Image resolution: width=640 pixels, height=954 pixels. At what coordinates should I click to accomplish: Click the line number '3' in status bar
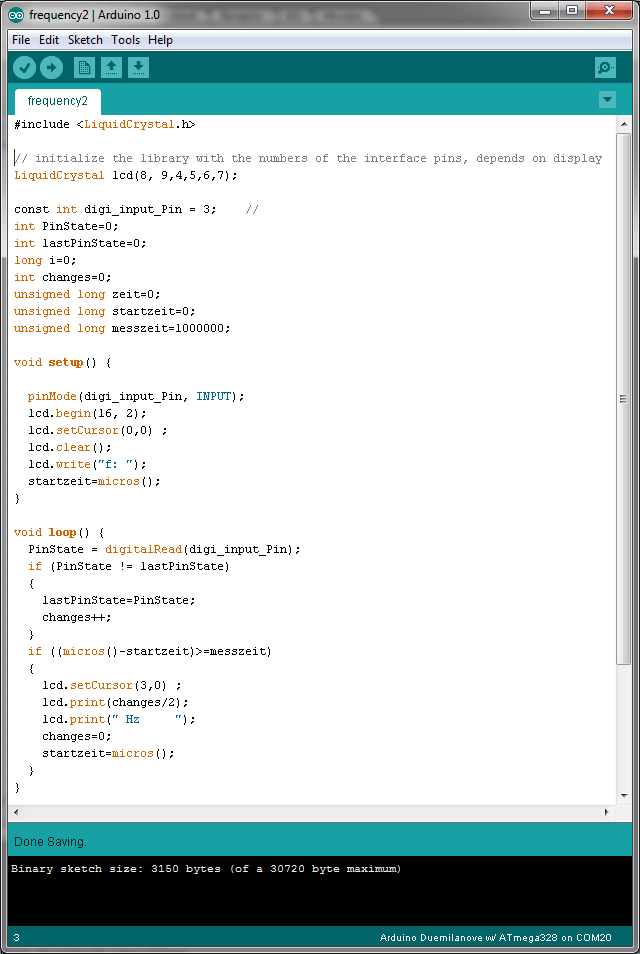coord(16,938)
